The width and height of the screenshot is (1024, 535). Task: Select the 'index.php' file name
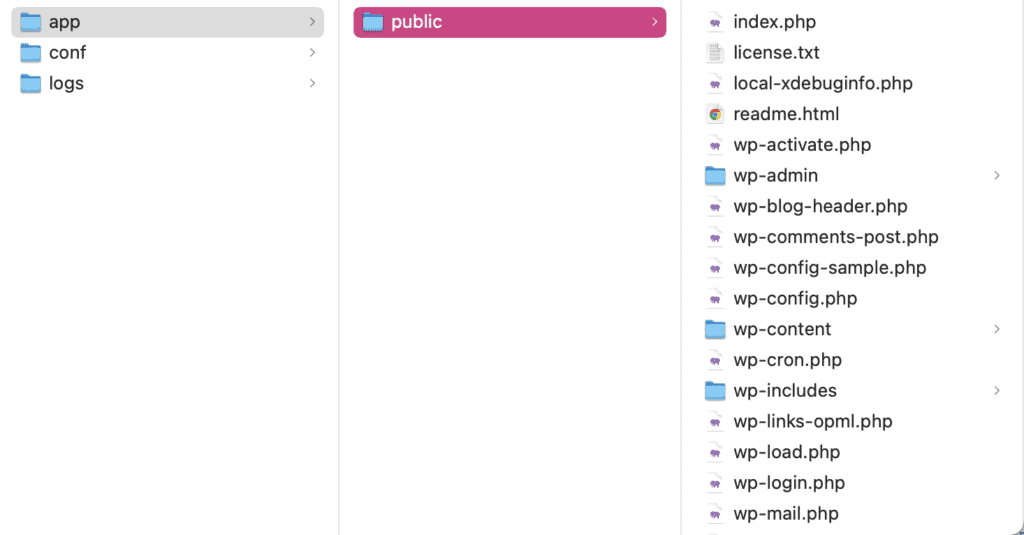[x=775, y=23]
